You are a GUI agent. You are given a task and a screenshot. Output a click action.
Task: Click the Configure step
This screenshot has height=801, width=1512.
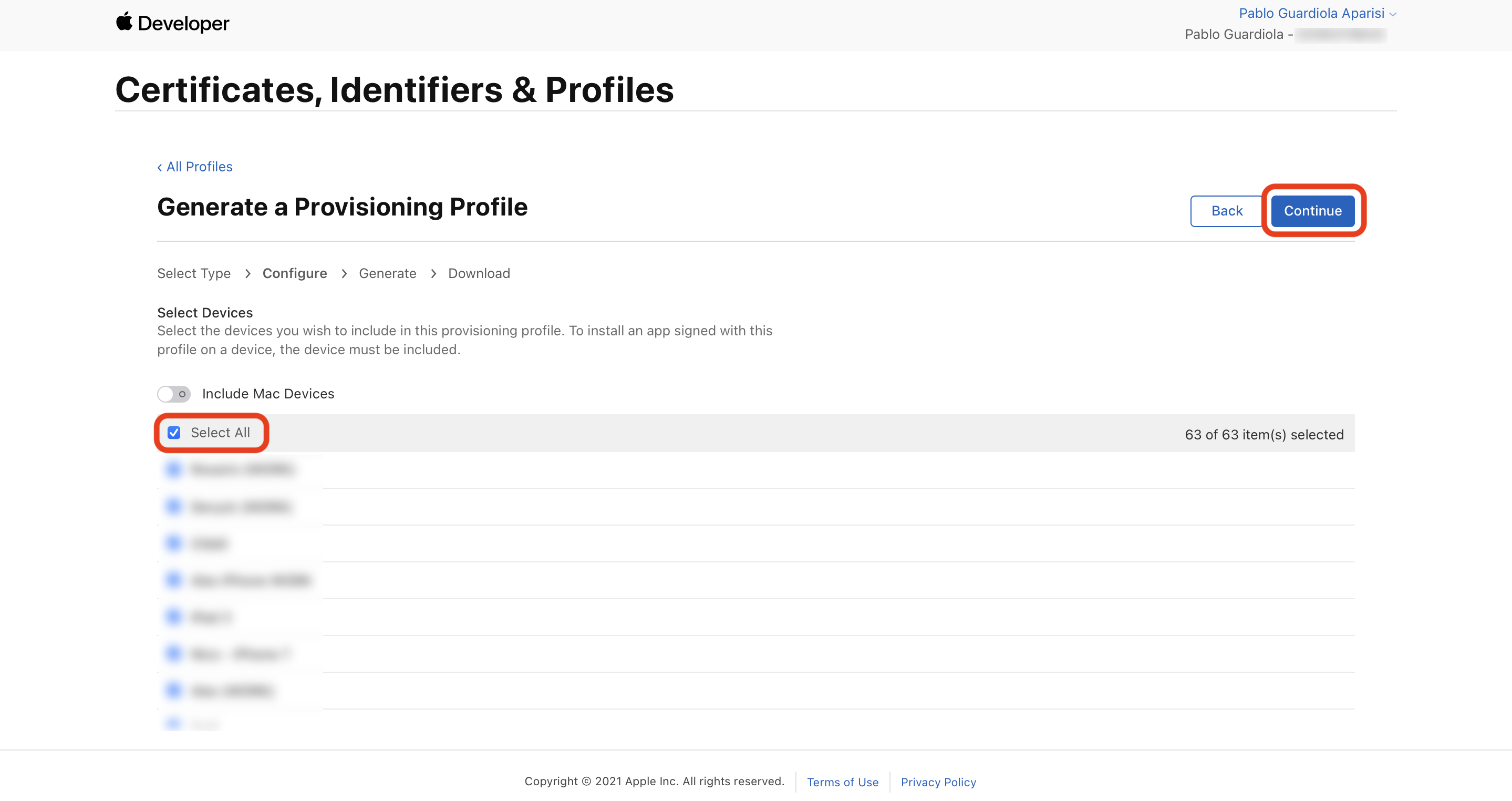(295, 274)
